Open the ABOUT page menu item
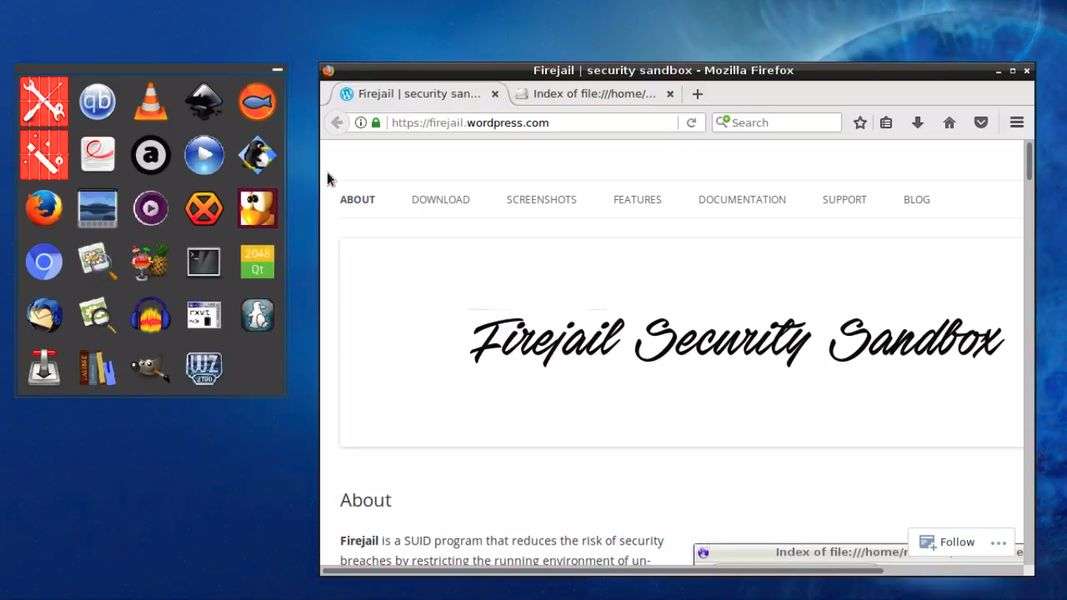The width and height of the screenshot is (1067, 600). tap(357, 199)
